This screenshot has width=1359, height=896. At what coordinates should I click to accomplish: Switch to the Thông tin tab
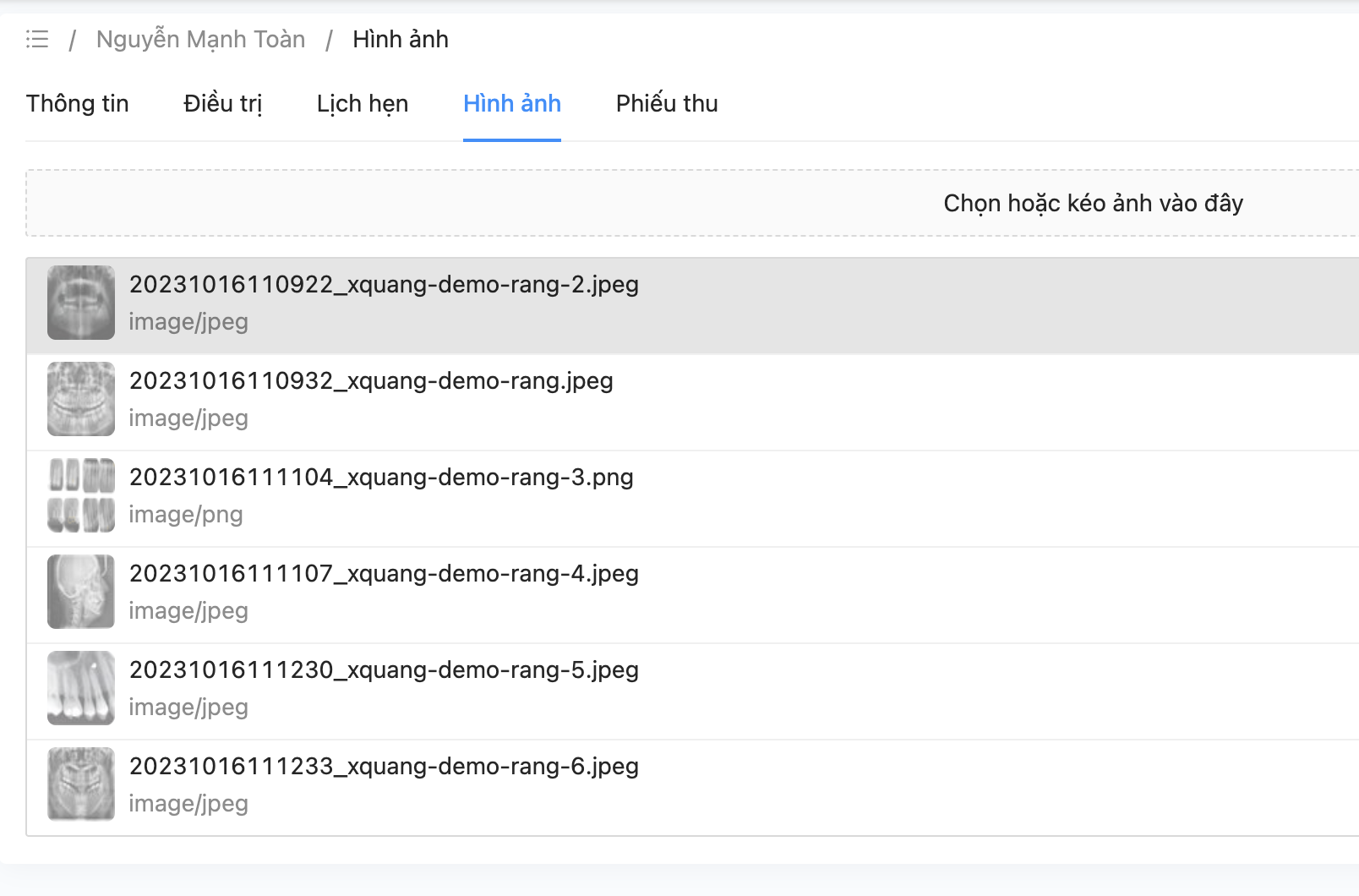[x=78, y=103]
